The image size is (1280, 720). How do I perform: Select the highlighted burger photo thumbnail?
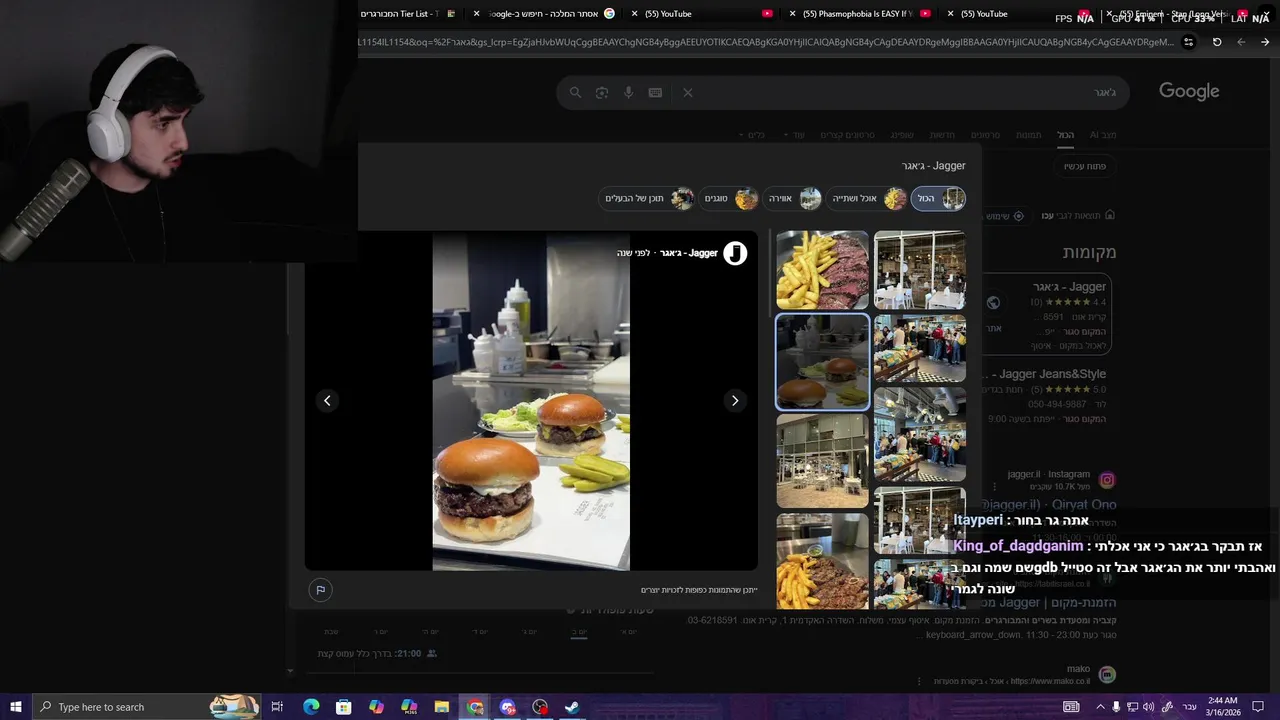coord(822,362)
